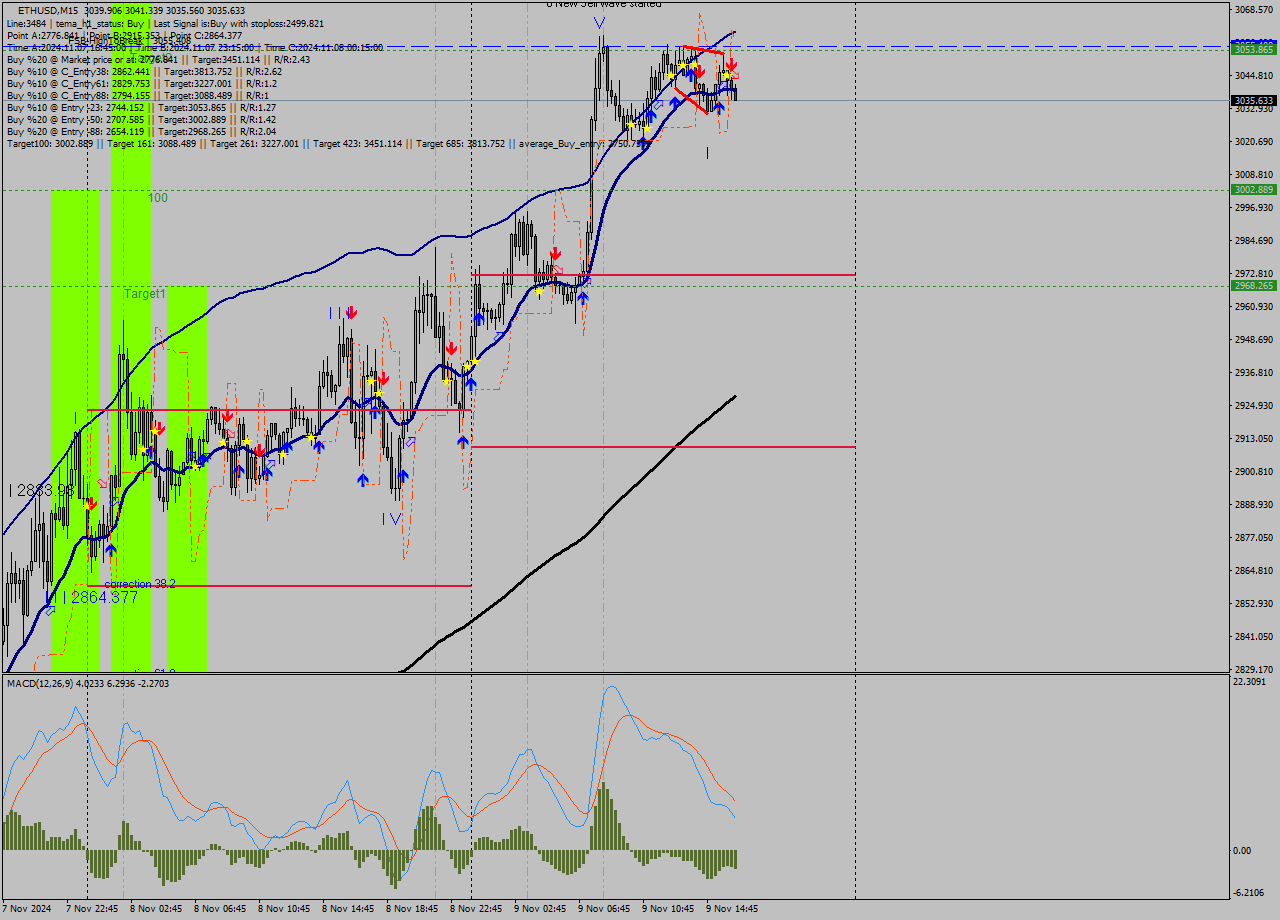Click the green 3053.865 price tag
Screen dimensions: 1280x920
[x=1253, y=49]
